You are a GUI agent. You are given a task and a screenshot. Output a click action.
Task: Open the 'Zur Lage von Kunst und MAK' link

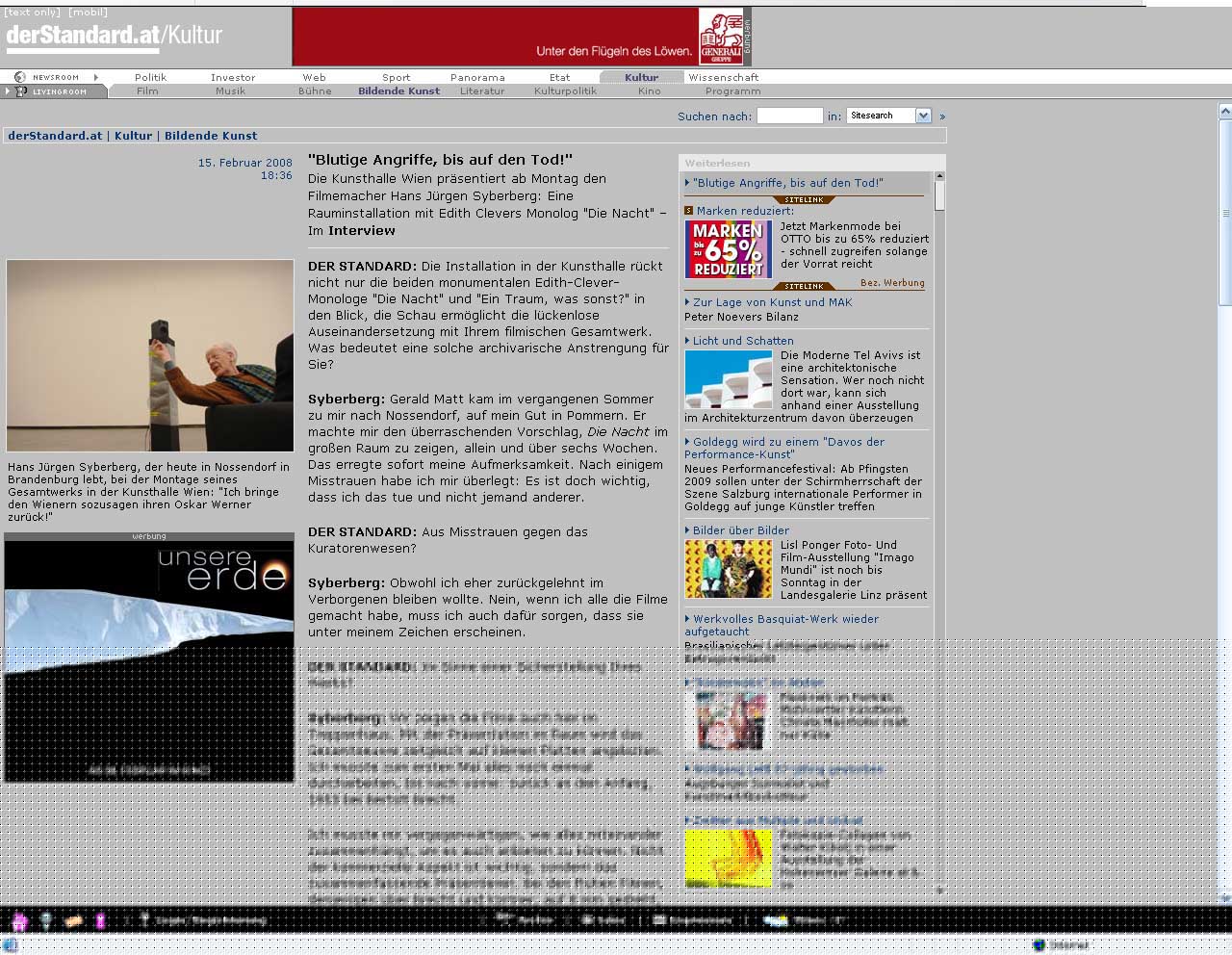(772, 302)
